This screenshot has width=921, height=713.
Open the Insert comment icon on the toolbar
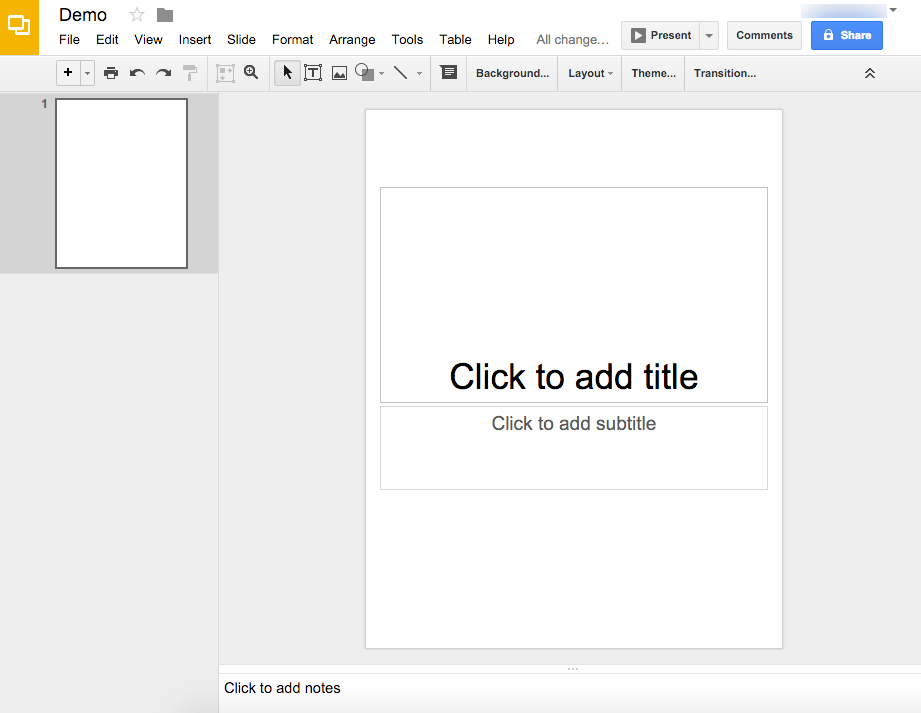[446, 72]
